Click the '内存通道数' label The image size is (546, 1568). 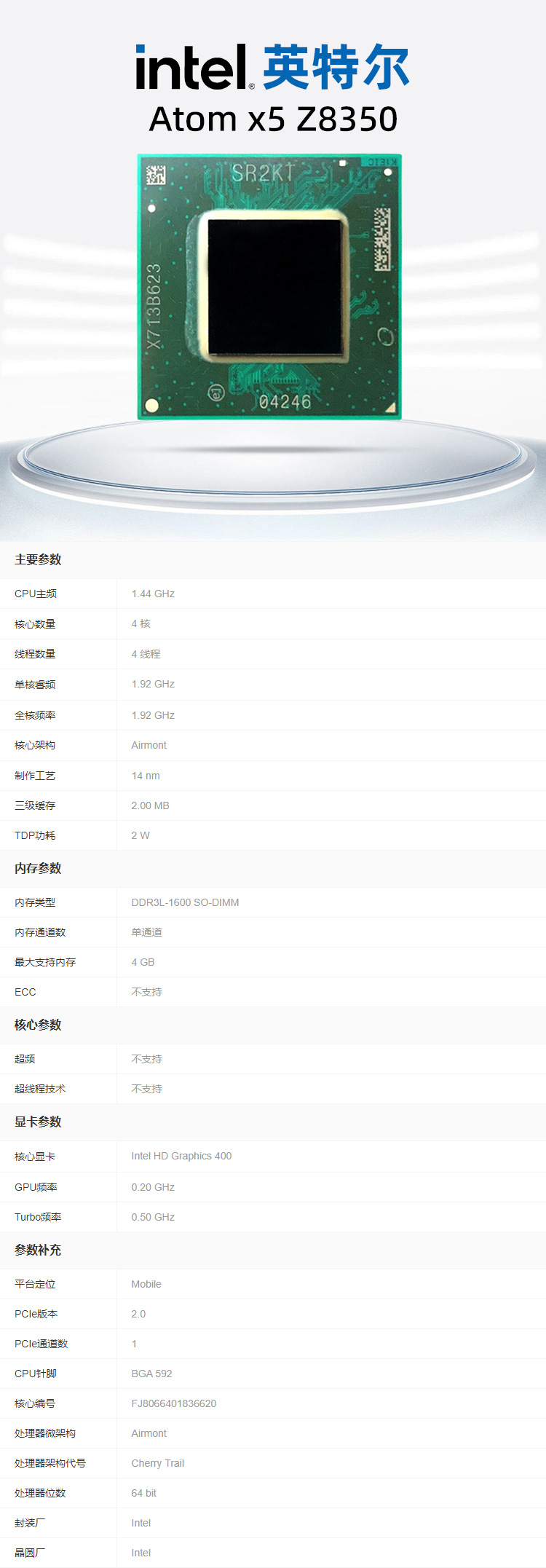(x=40, y=932)
